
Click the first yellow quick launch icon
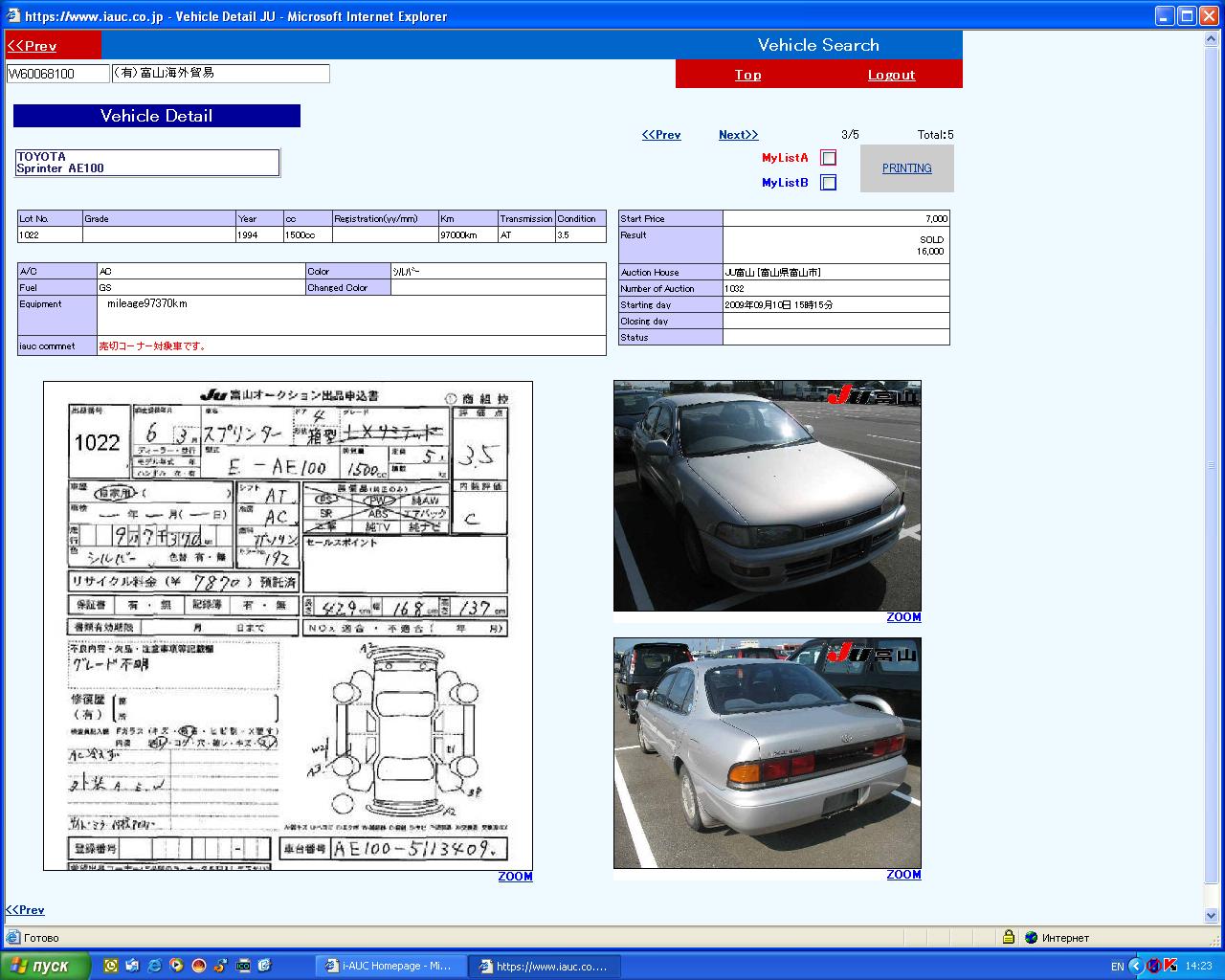click(110, 966)
